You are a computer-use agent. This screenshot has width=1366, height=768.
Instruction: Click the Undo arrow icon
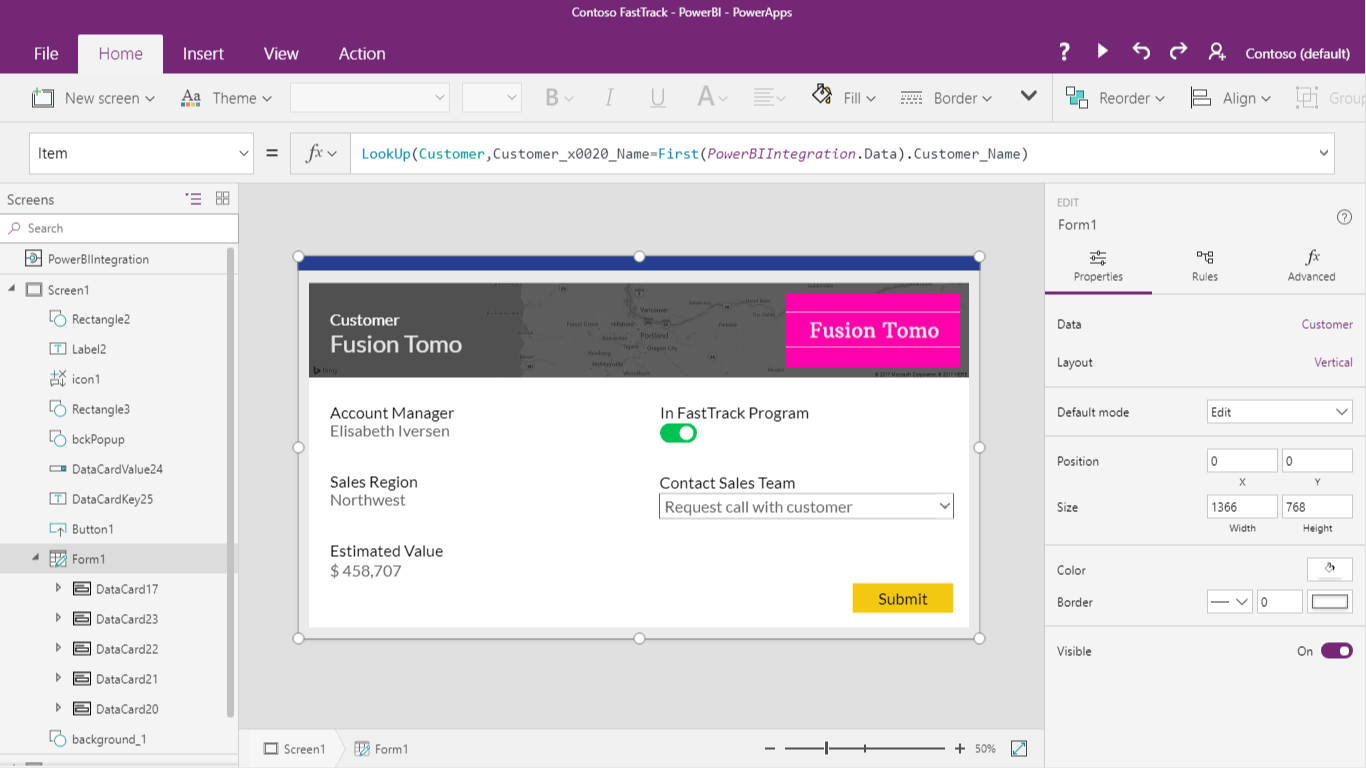pyautogui.click(x=1141, y=51)
